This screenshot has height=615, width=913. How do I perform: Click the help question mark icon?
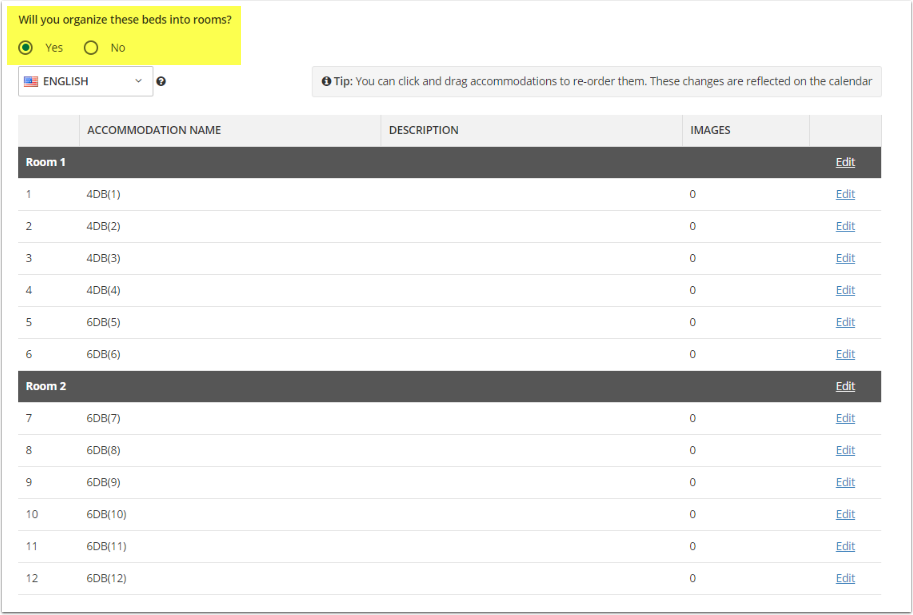(161, 82)
